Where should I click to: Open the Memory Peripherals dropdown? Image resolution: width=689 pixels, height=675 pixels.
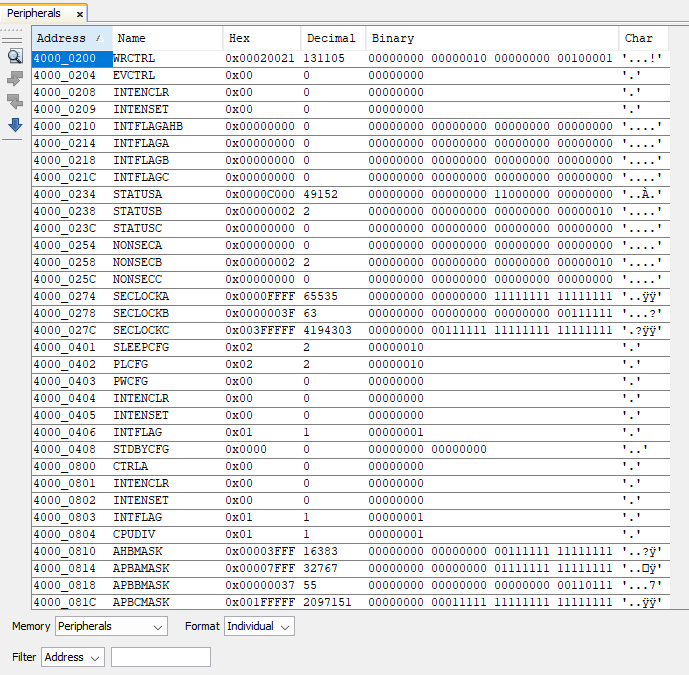[111, 626]
